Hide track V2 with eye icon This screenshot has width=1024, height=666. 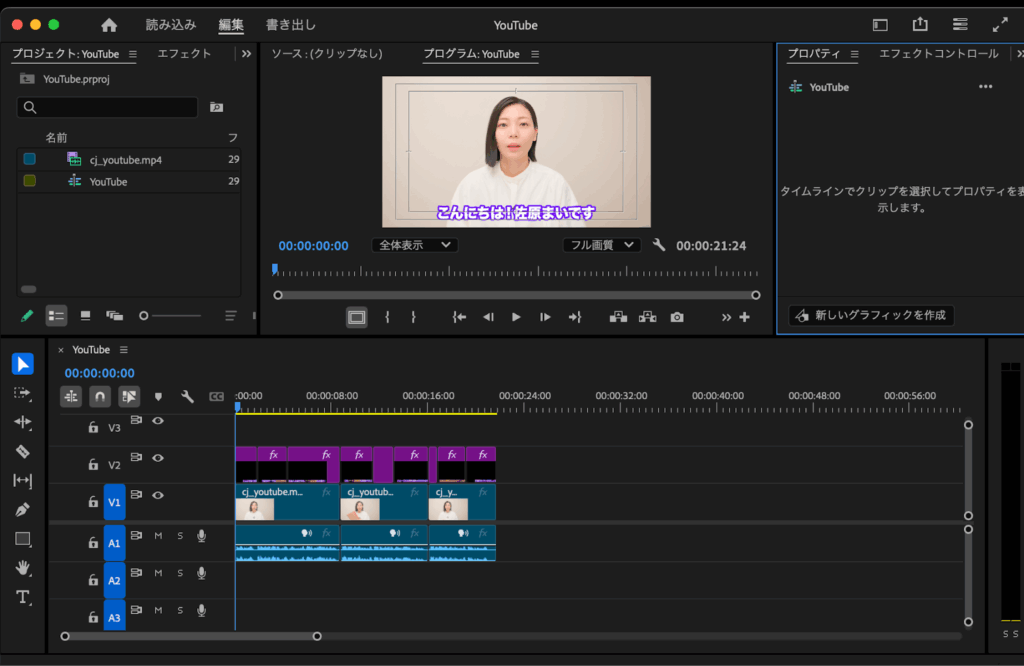click(157, 458)
